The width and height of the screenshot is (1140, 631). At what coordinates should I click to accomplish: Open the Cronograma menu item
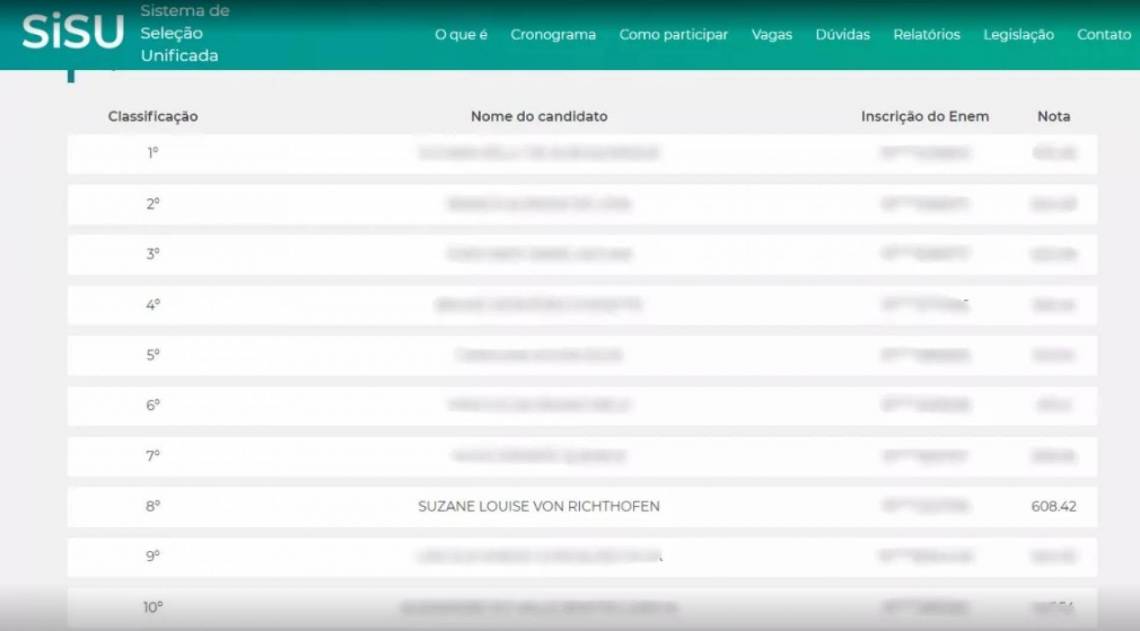point(553,35)
